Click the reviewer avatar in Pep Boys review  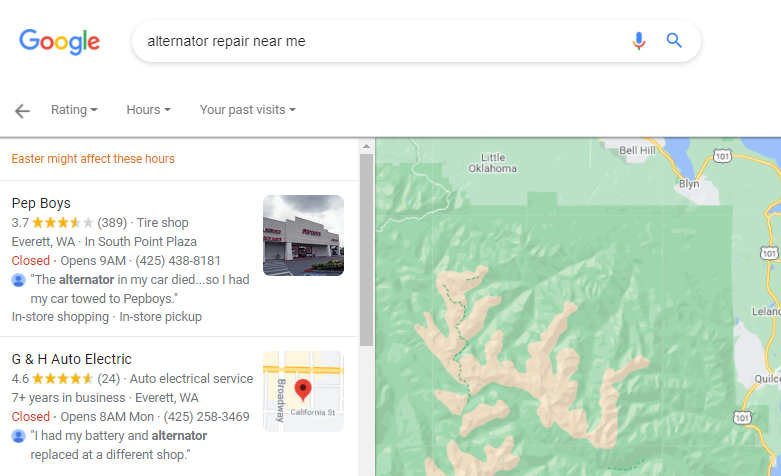(18, 280)
